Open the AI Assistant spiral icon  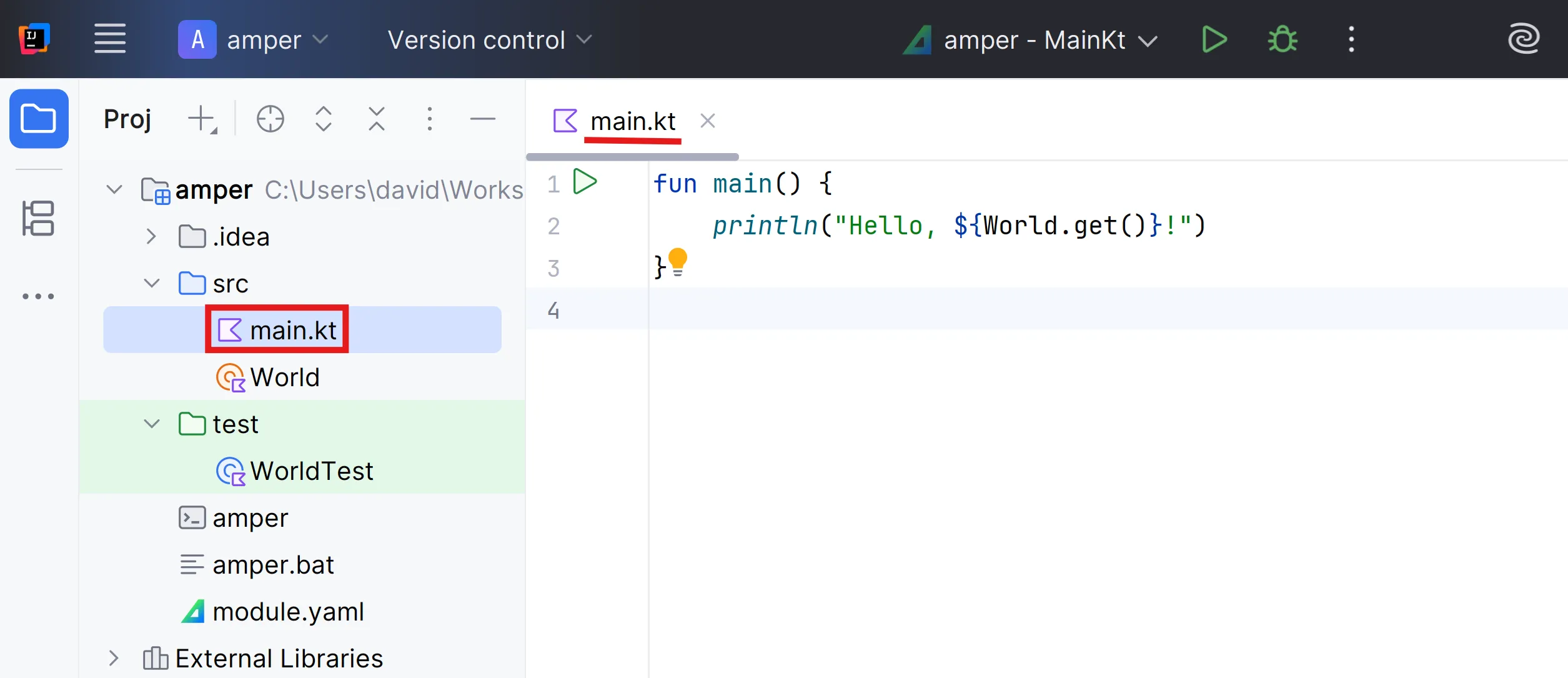coord(1523,39)
